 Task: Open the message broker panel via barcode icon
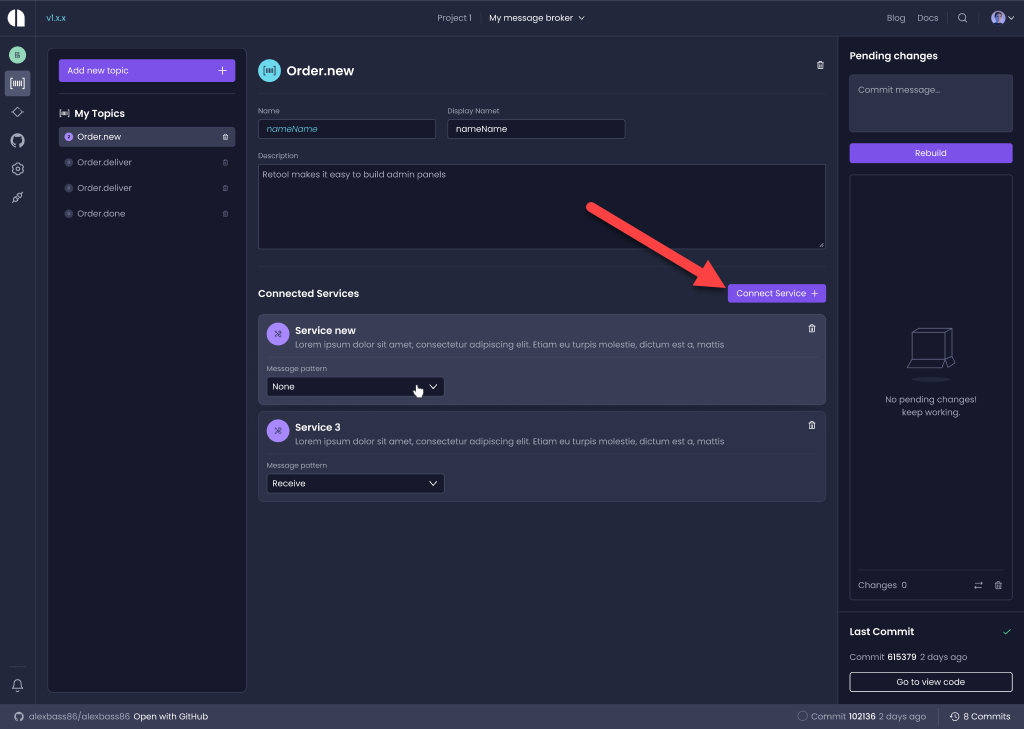pos(16,83)
